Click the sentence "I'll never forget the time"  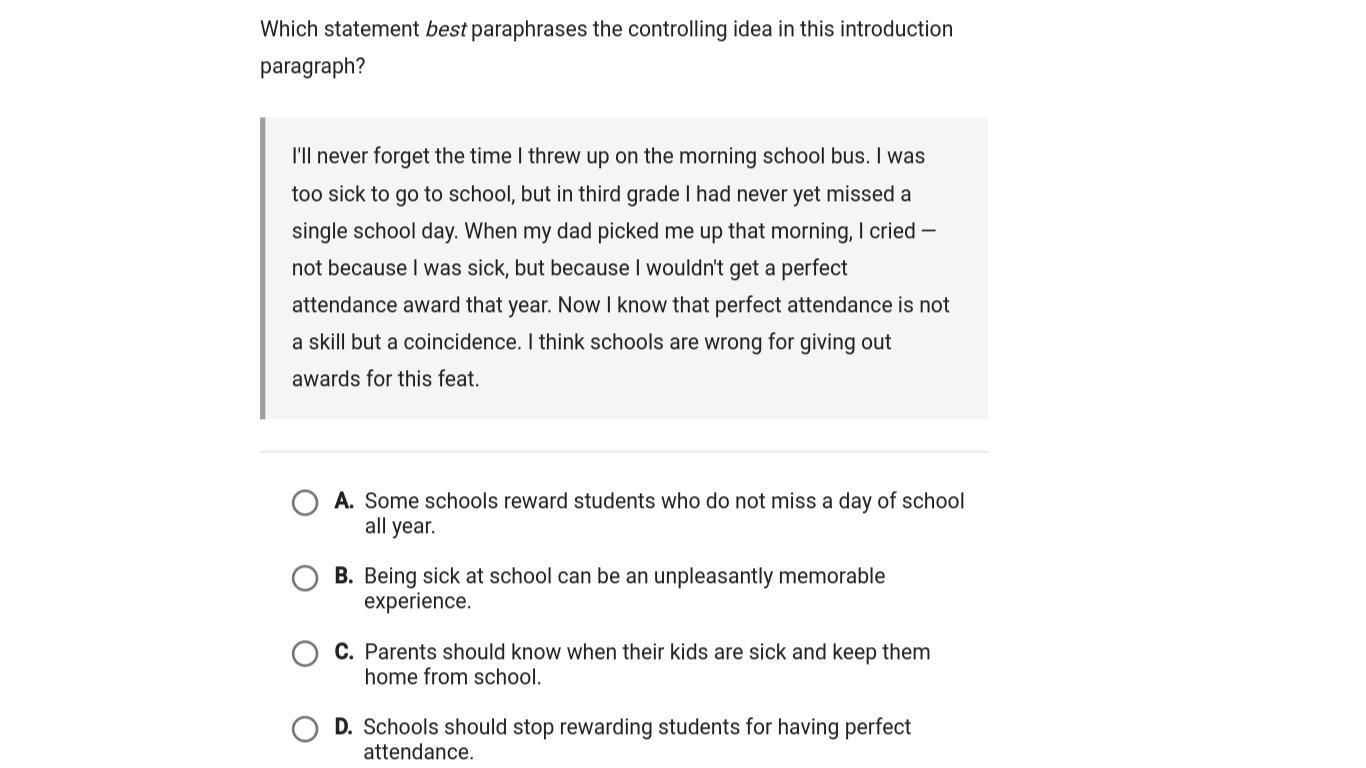coord(401,156)
